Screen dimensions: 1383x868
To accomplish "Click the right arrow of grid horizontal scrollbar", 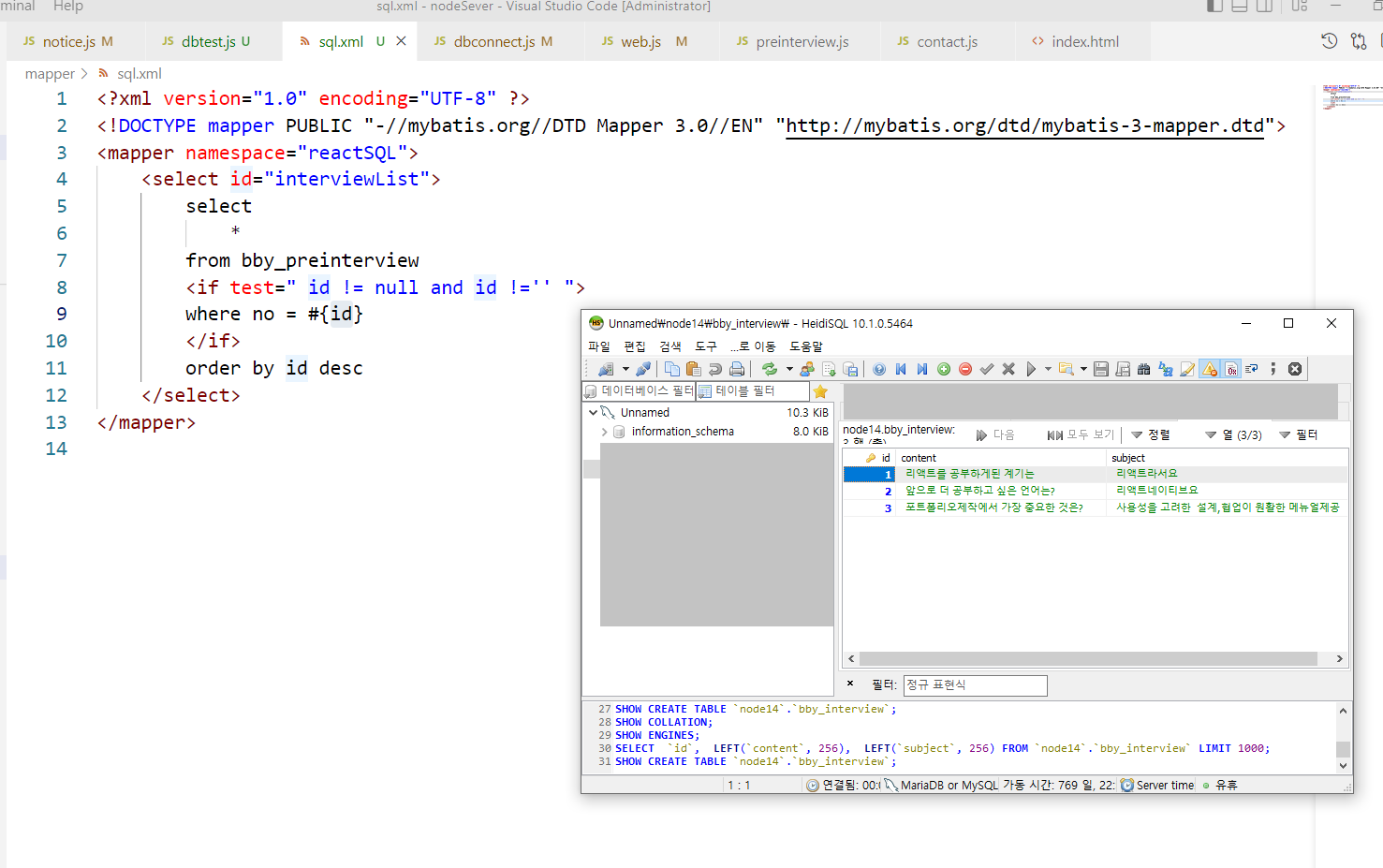I will coord(1340,659).
